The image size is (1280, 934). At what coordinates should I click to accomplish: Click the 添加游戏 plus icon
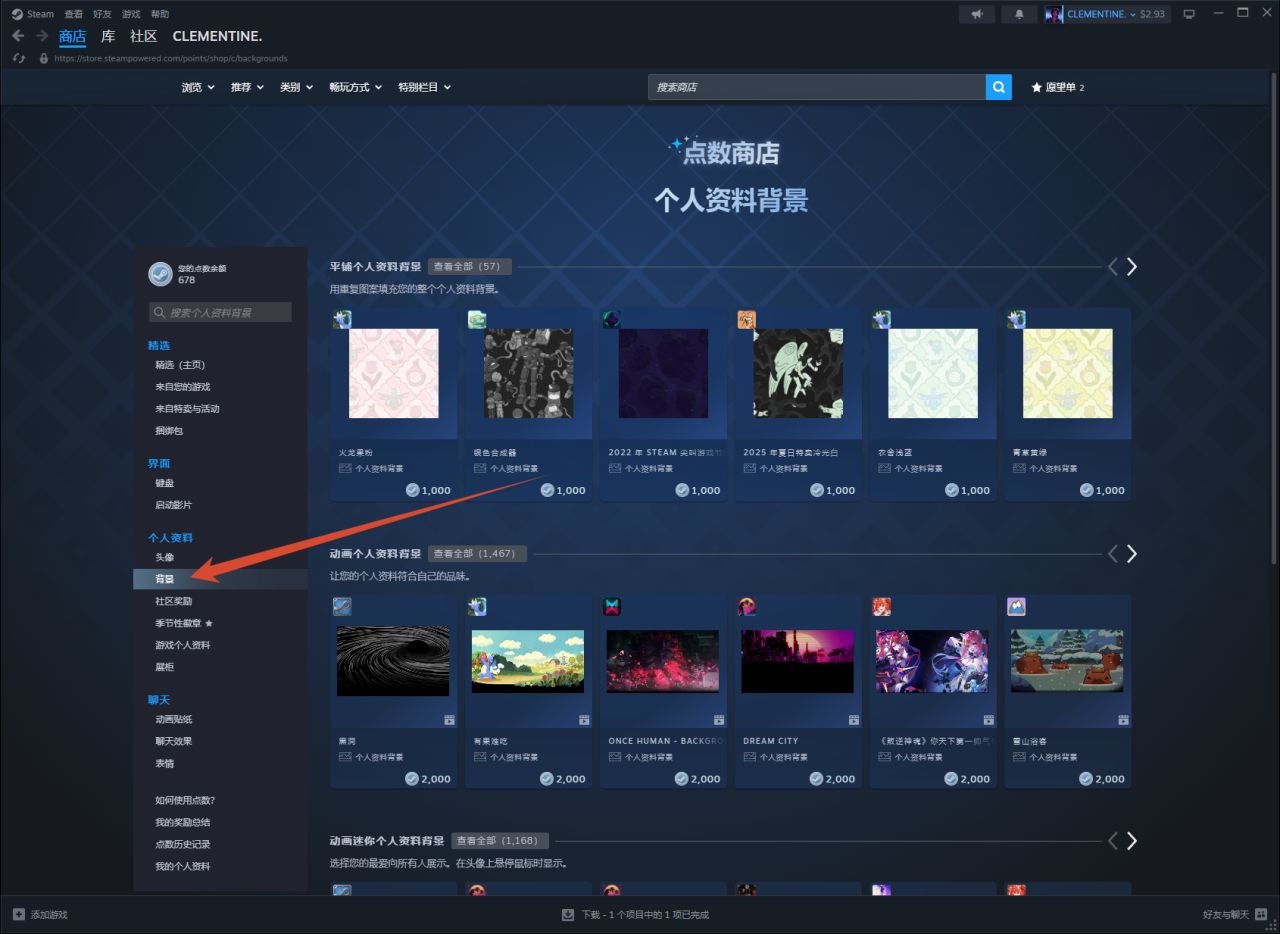(x=19, y=914)
